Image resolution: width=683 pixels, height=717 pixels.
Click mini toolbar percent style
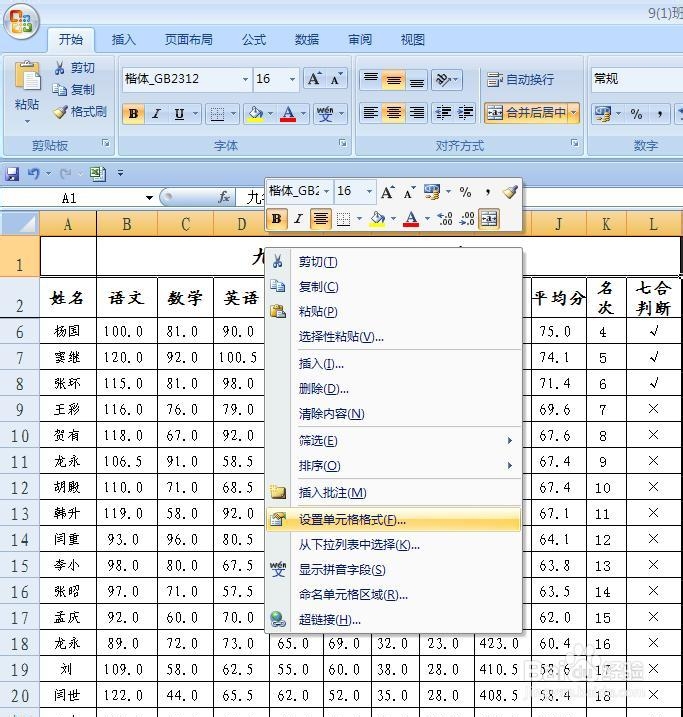[x=465, y=192]
